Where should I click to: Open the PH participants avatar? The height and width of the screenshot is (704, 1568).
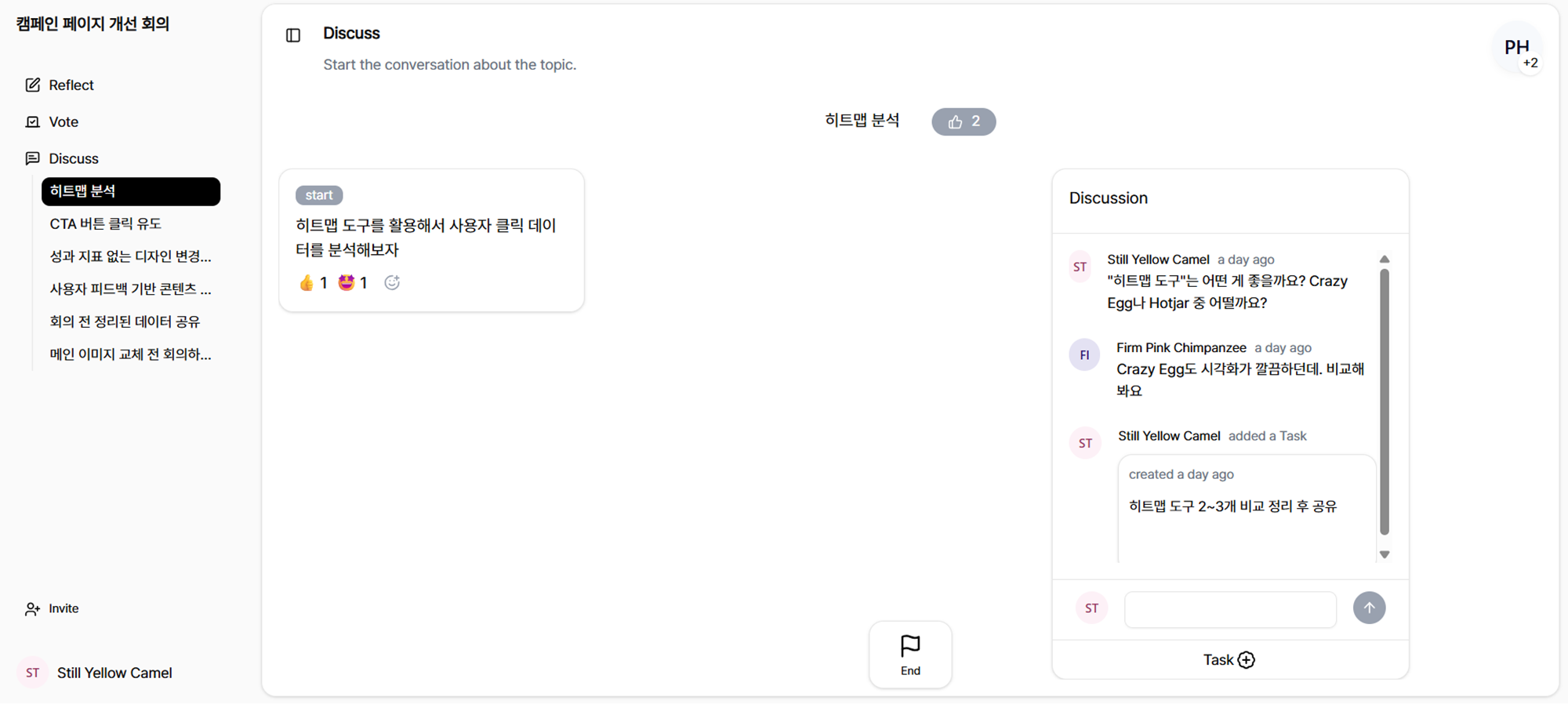click(1517, 49)
